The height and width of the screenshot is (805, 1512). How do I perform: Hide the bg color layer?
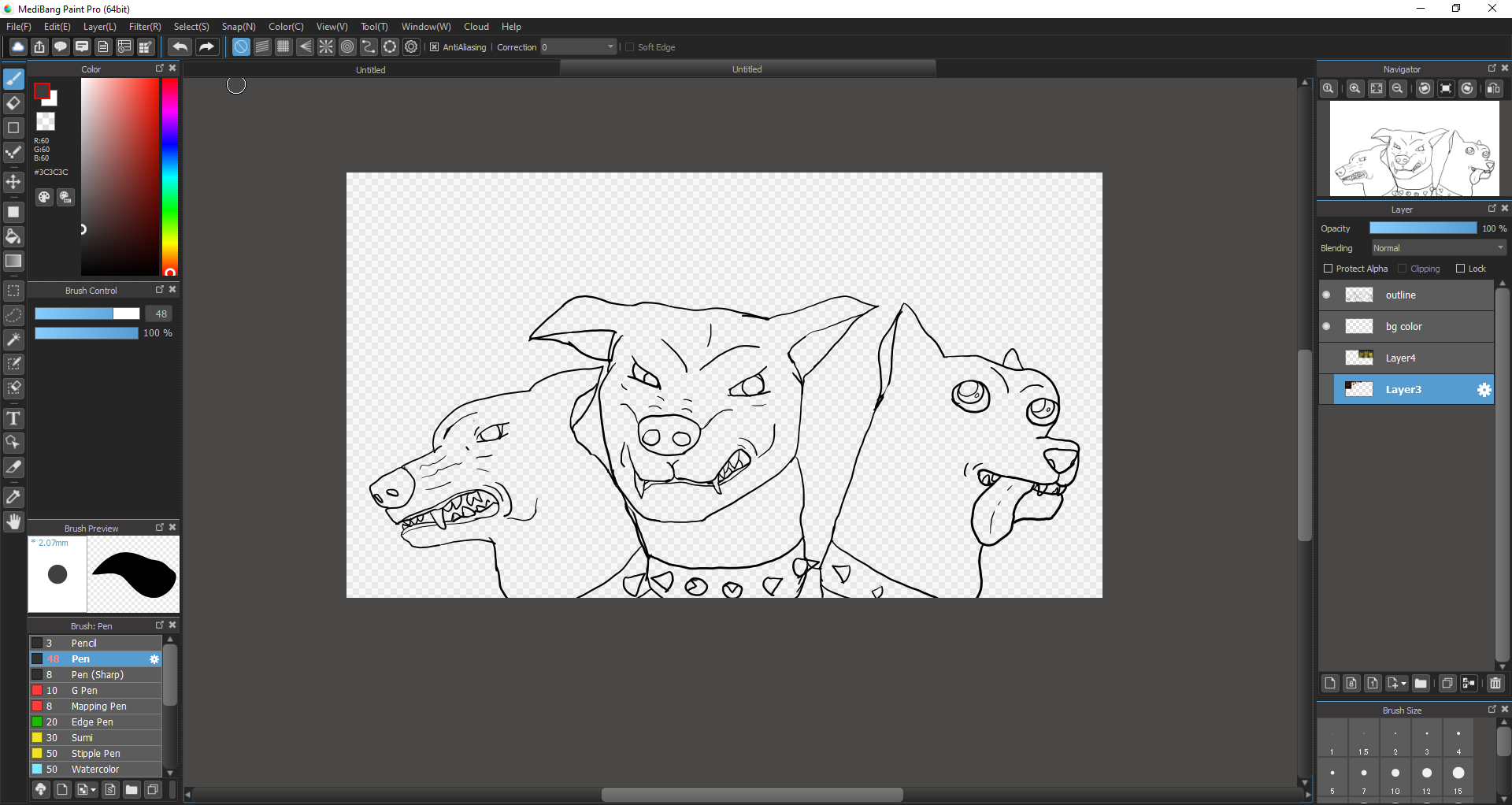click(x=1326, y=326)
